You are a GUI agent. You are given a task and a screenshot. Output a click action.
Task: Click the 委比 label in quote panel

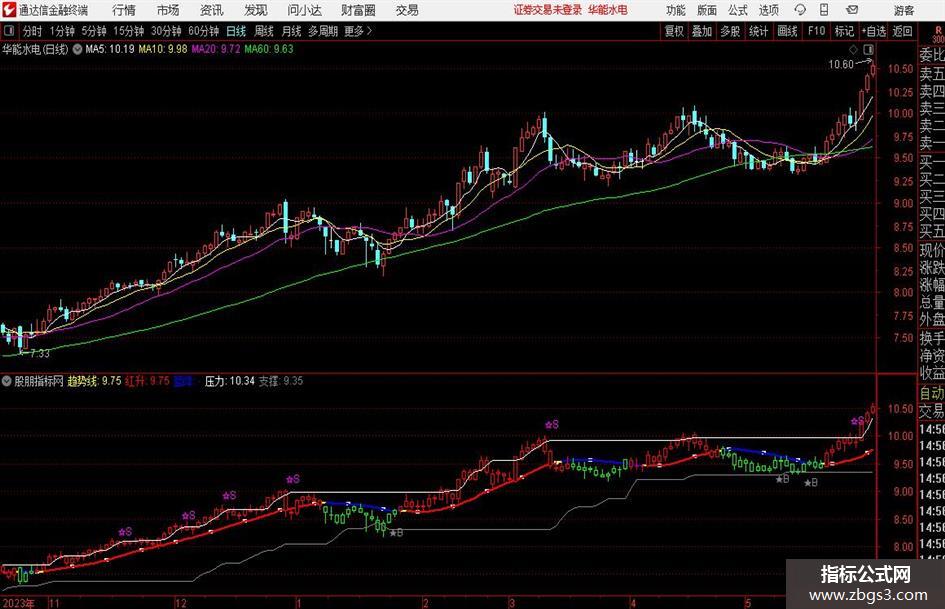(932, 55)
